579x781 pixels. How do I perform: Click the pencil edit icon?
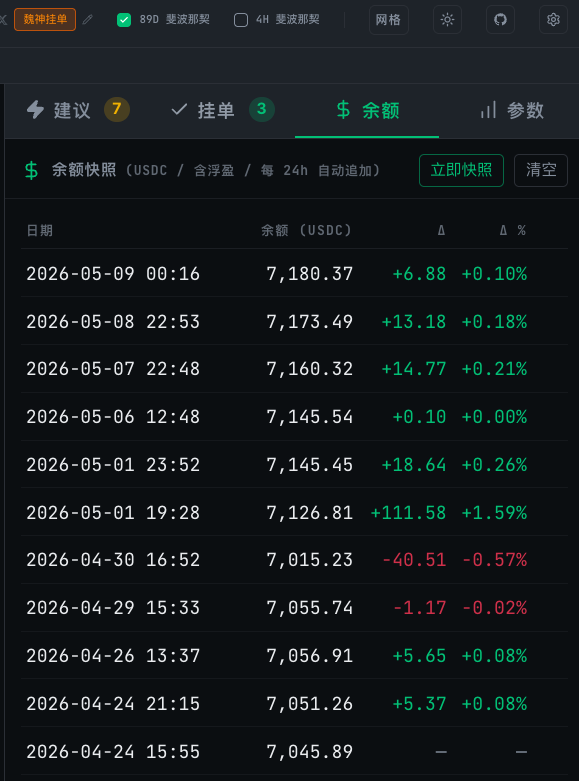(88, 19)
